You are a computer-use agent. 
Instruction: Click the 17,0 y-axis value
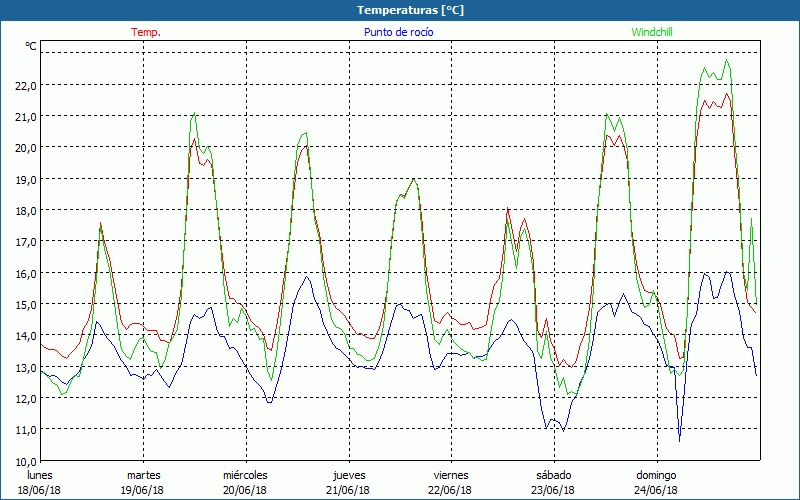[x=26, y=242]
